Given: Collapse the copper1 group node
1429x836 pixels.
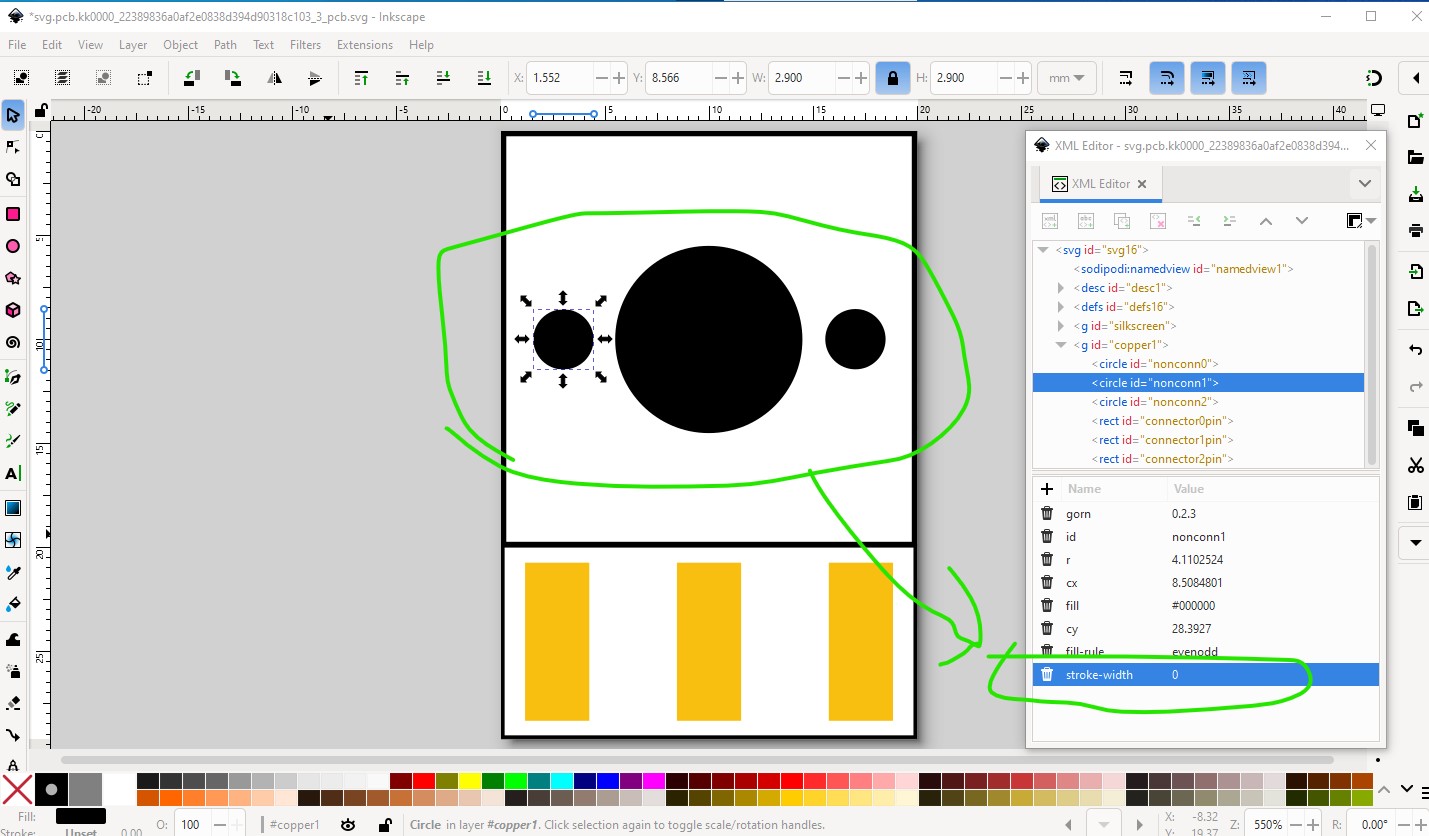Looking at the screenshot, I should 1062,345.
